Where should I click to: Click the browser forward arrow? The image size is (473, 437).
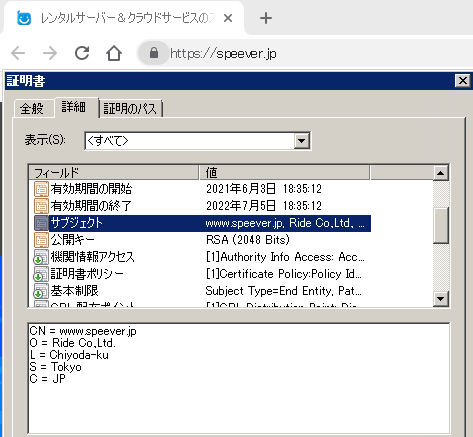tap(50, 53)
